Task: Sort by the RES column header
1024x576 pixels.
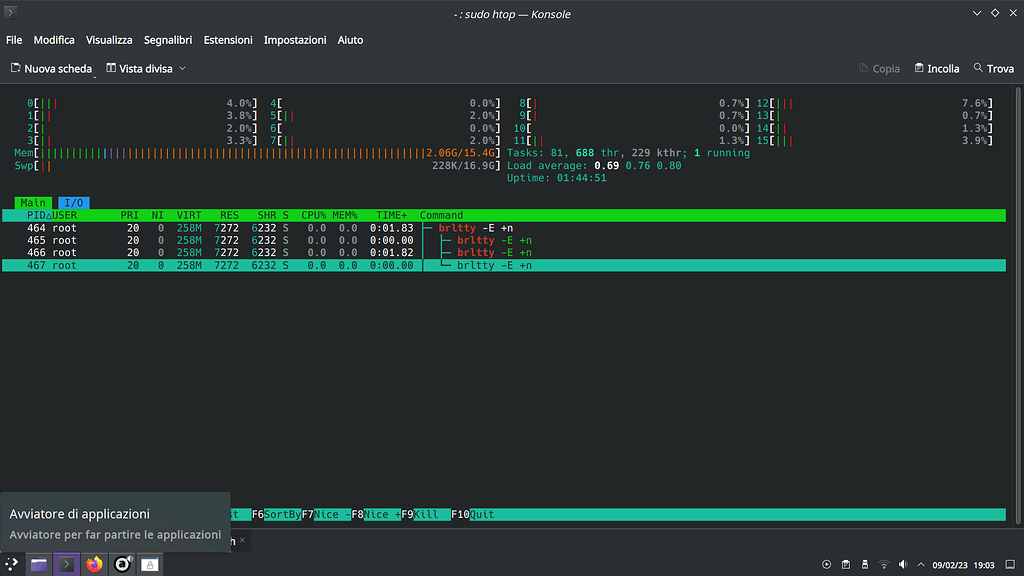Action: click(229, 216)
